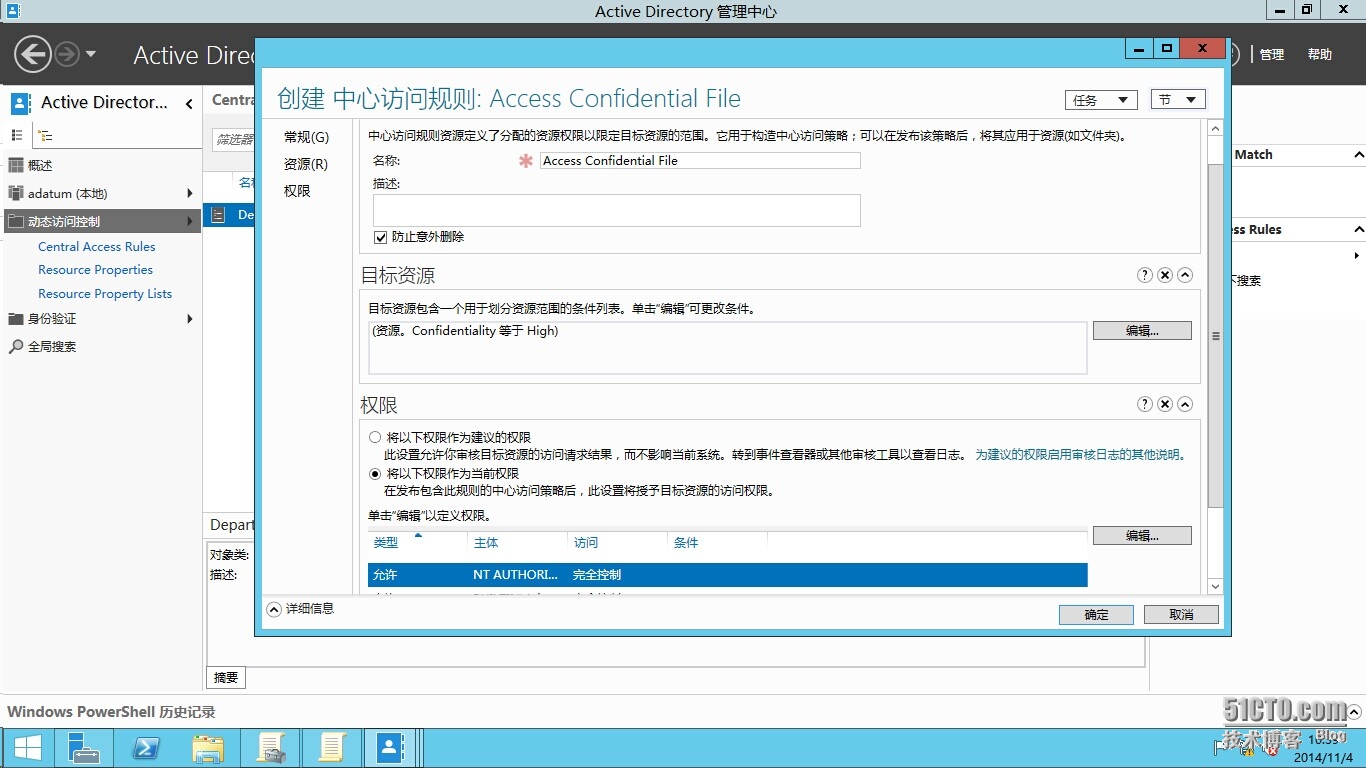Screen dimensions: 1366x768
Task: Open navigation history dropdown arrow
Action: (x=91, y=54)
